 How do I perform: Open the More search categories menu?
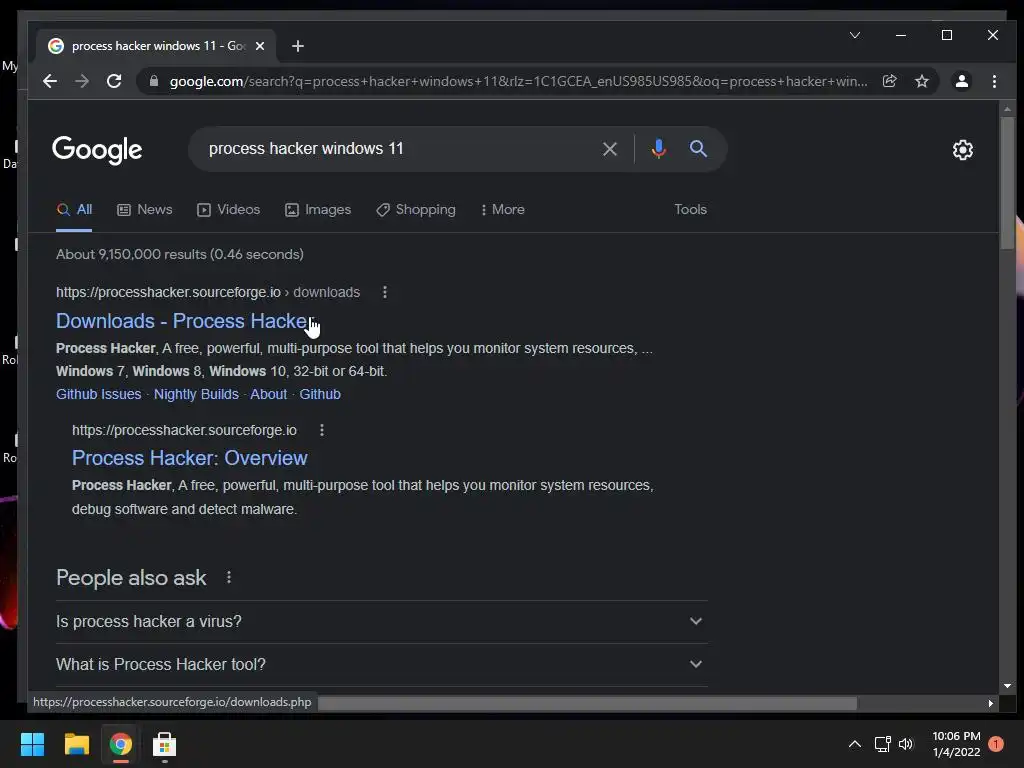point(503,210)
